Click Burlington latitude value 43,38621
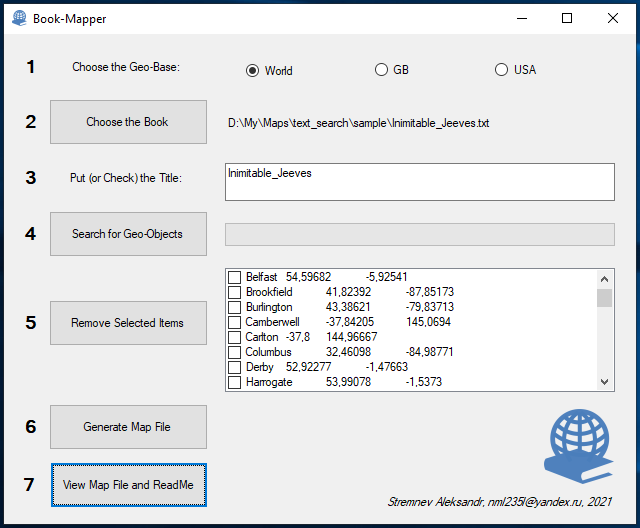640x528 pixels. 348,307
